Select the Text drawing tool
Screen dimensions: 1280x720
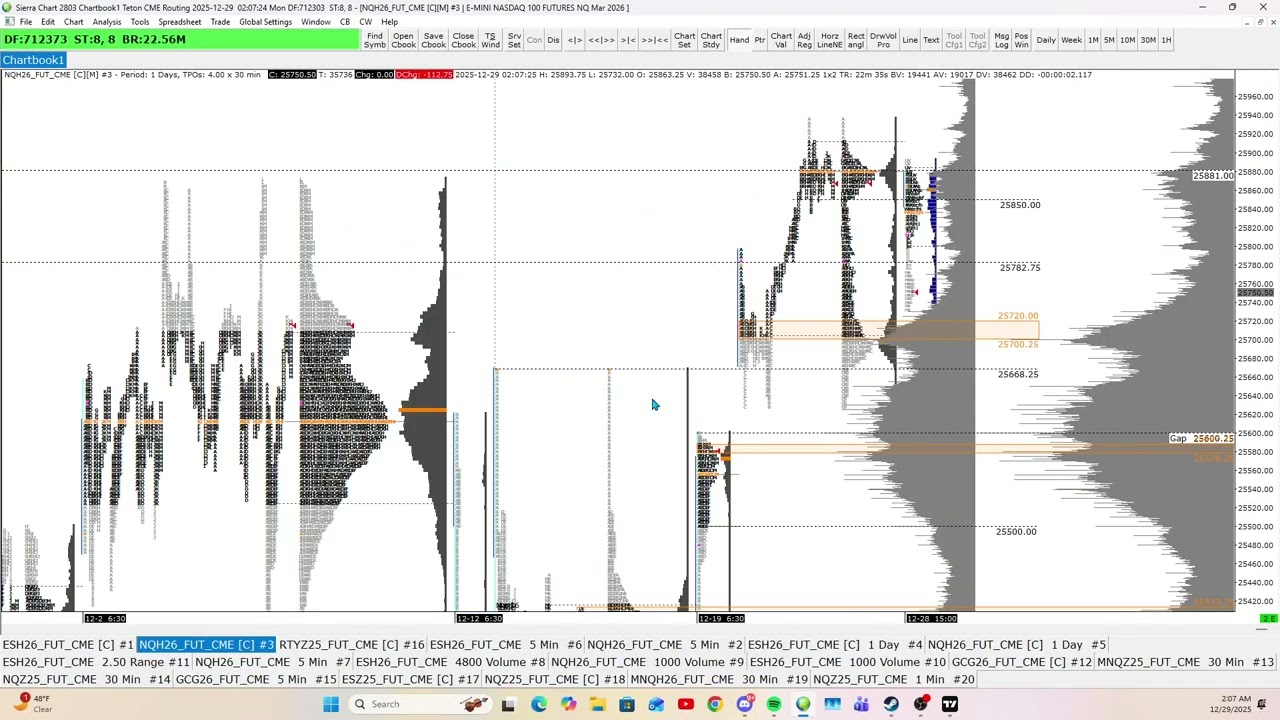click(x=931, y=40)
